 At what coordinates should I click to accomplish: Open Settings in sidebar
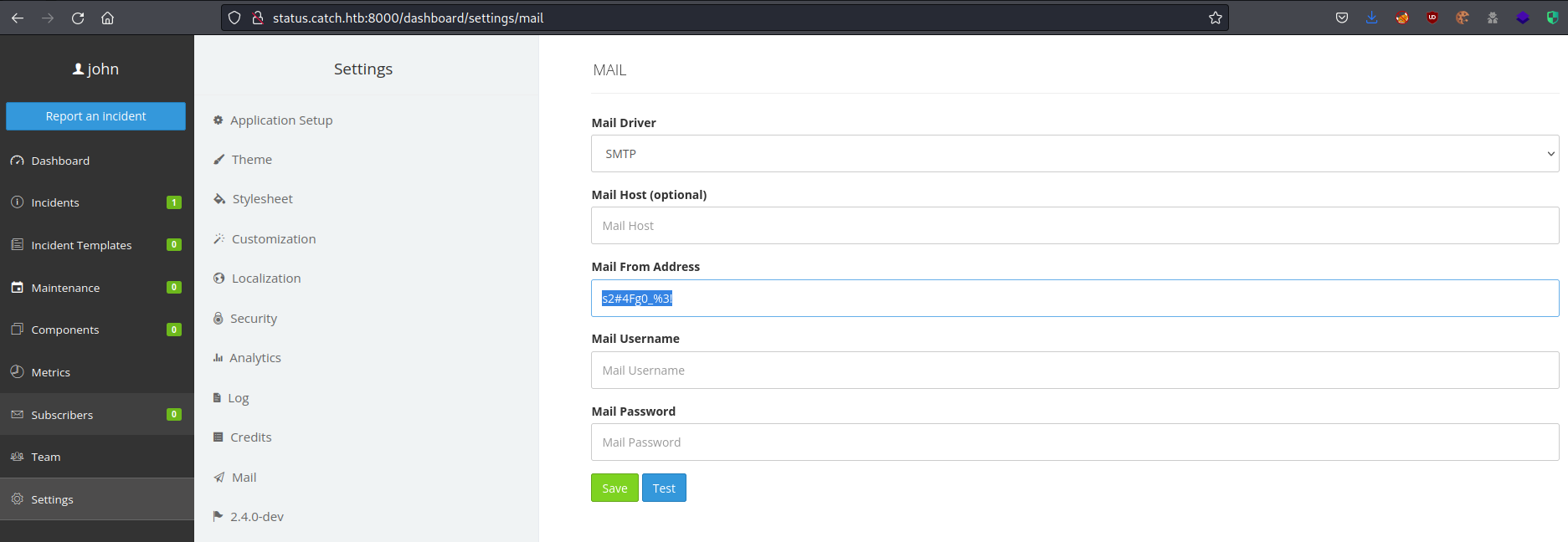coord(97,499)
